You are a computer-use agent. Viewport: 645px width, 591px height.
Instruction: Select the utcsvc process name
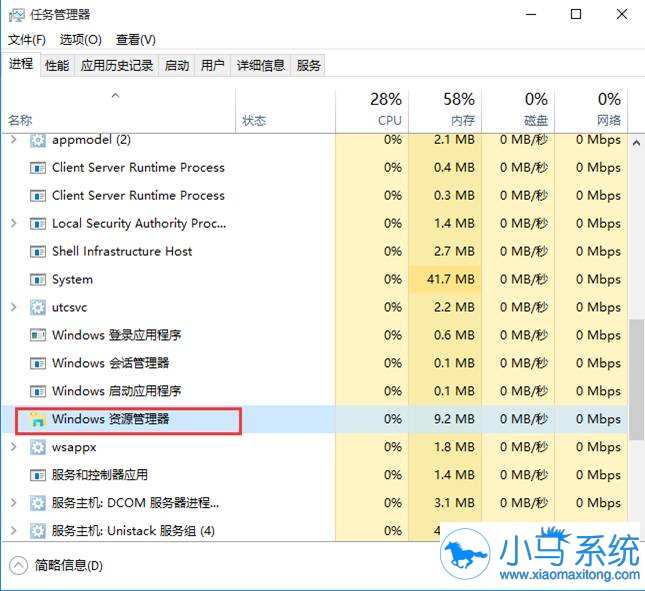[69, 308]
